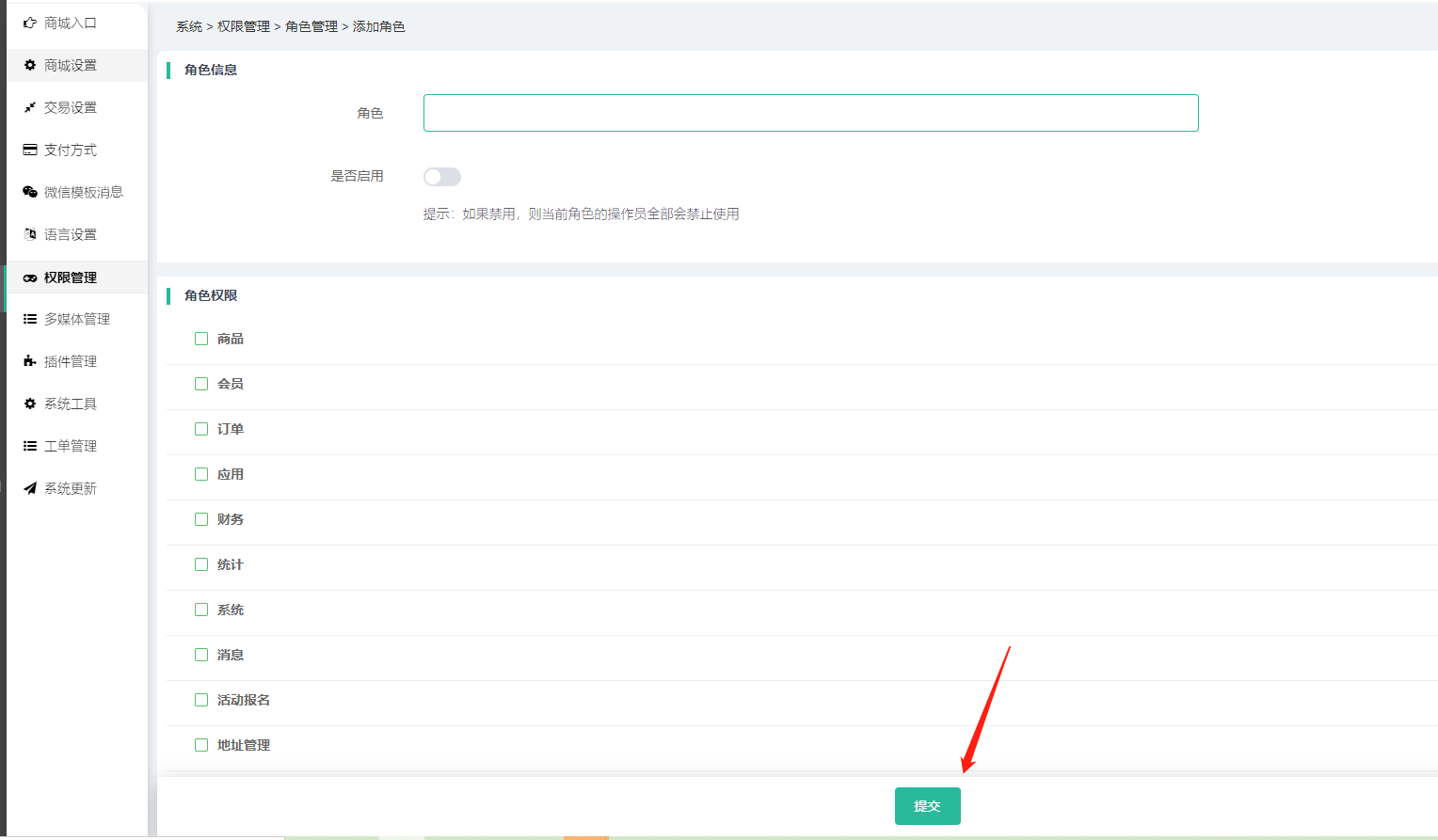
Task: Click the 消息 permission label
Action: click(231, 655)
